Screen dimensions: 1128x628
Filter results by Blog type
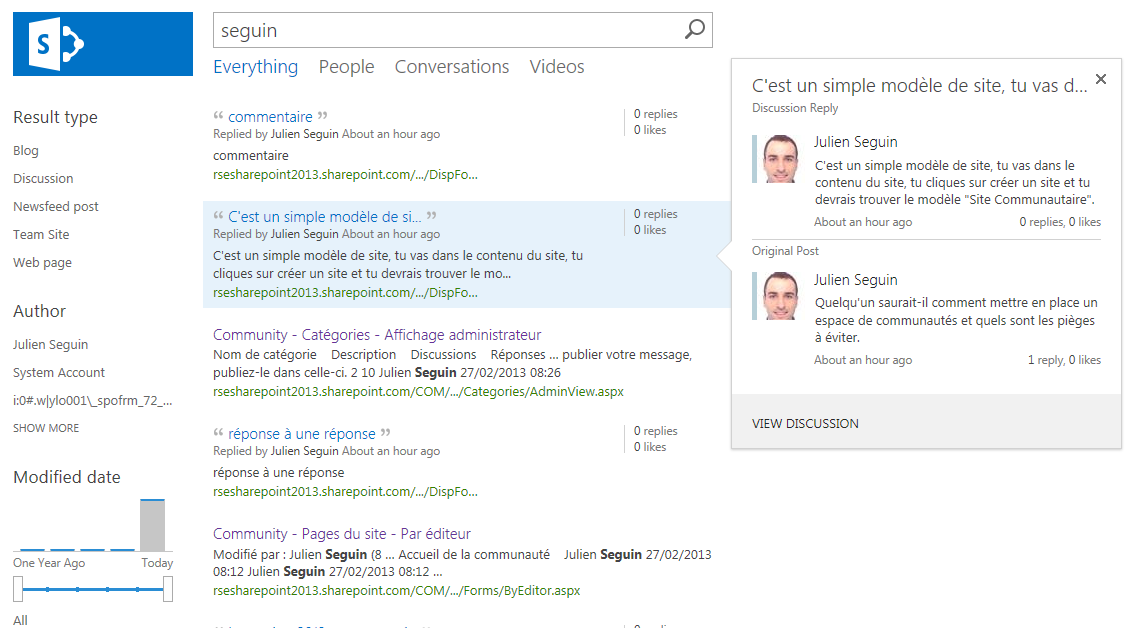click(x=26, y=150)
